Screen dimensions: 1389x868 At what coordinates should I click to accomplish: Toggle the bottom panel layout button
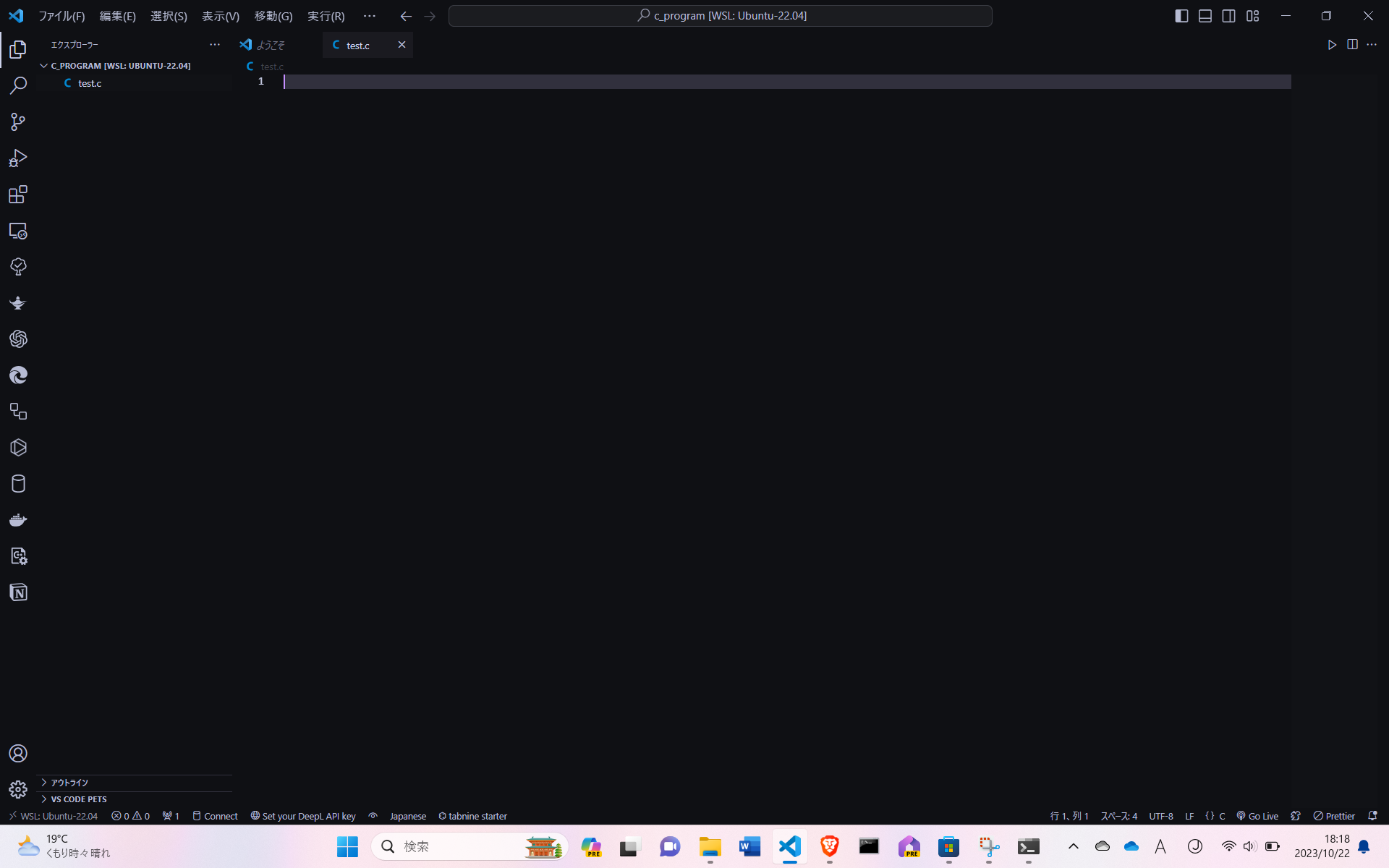[x=1205, y=16]
